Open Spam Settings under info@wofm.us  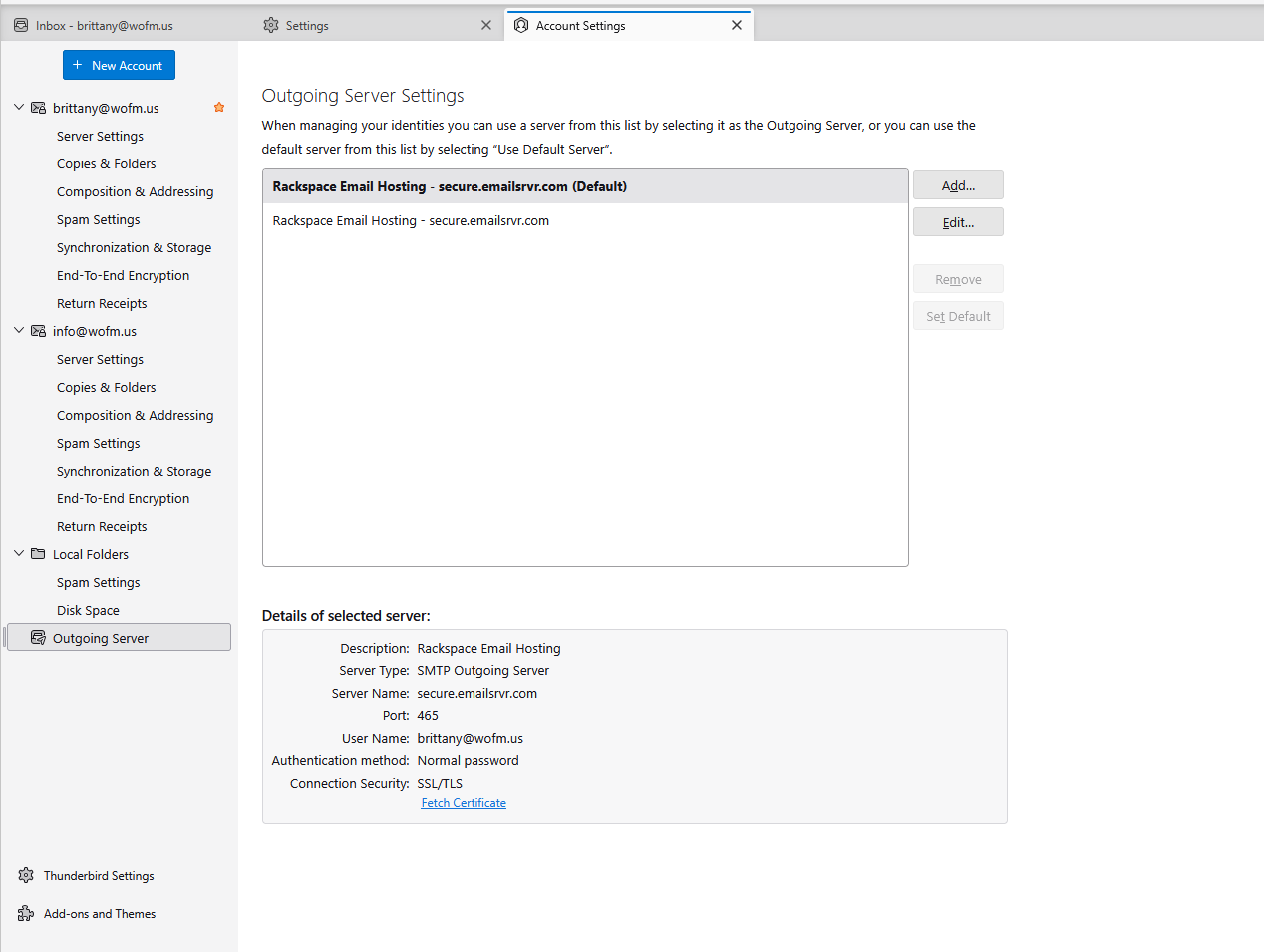[98, 443]
